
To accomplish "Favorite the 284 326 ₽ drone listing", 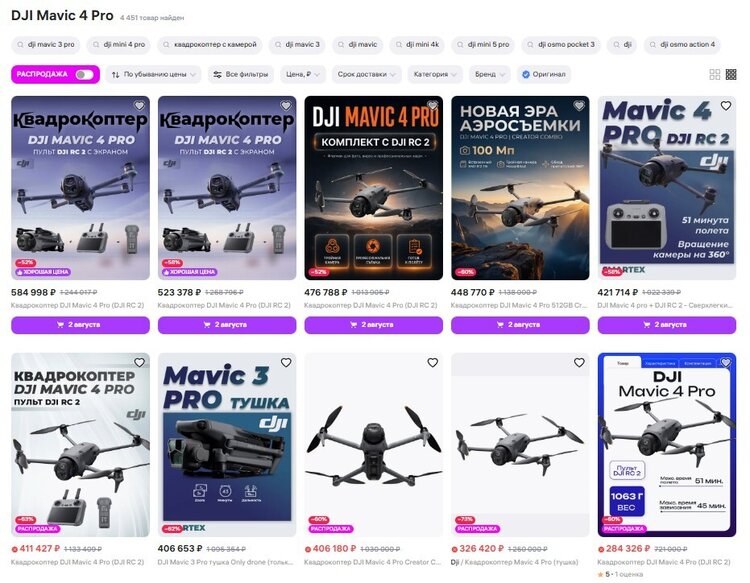I will (726, 363).
